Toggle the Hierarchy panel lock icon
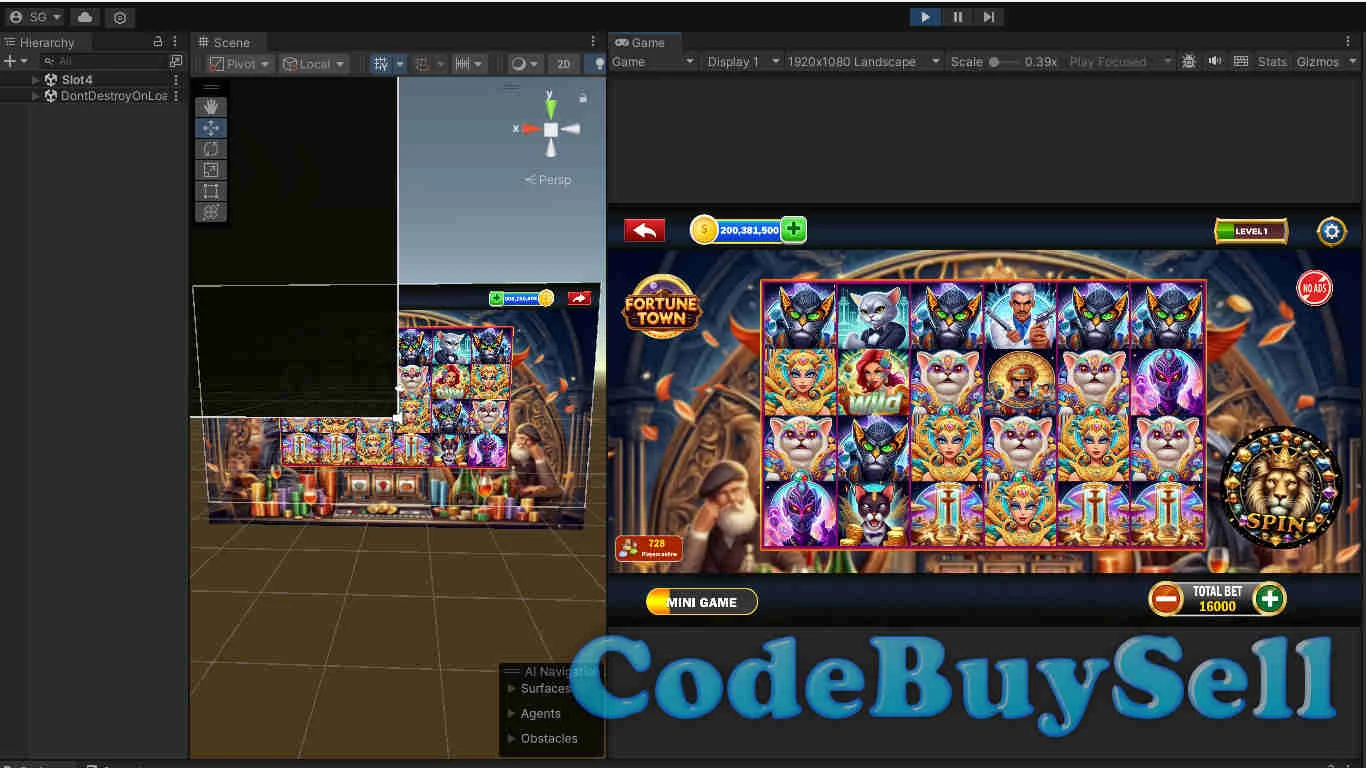Viewport: 1366px width, 768px height. (157, 42)
